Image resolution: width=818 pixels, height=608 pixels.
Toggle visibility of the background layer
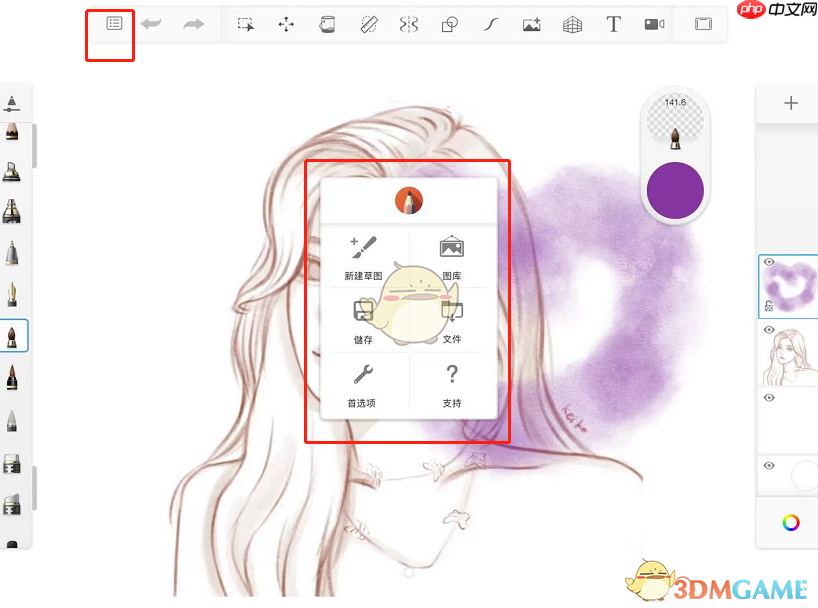point(769,466)
